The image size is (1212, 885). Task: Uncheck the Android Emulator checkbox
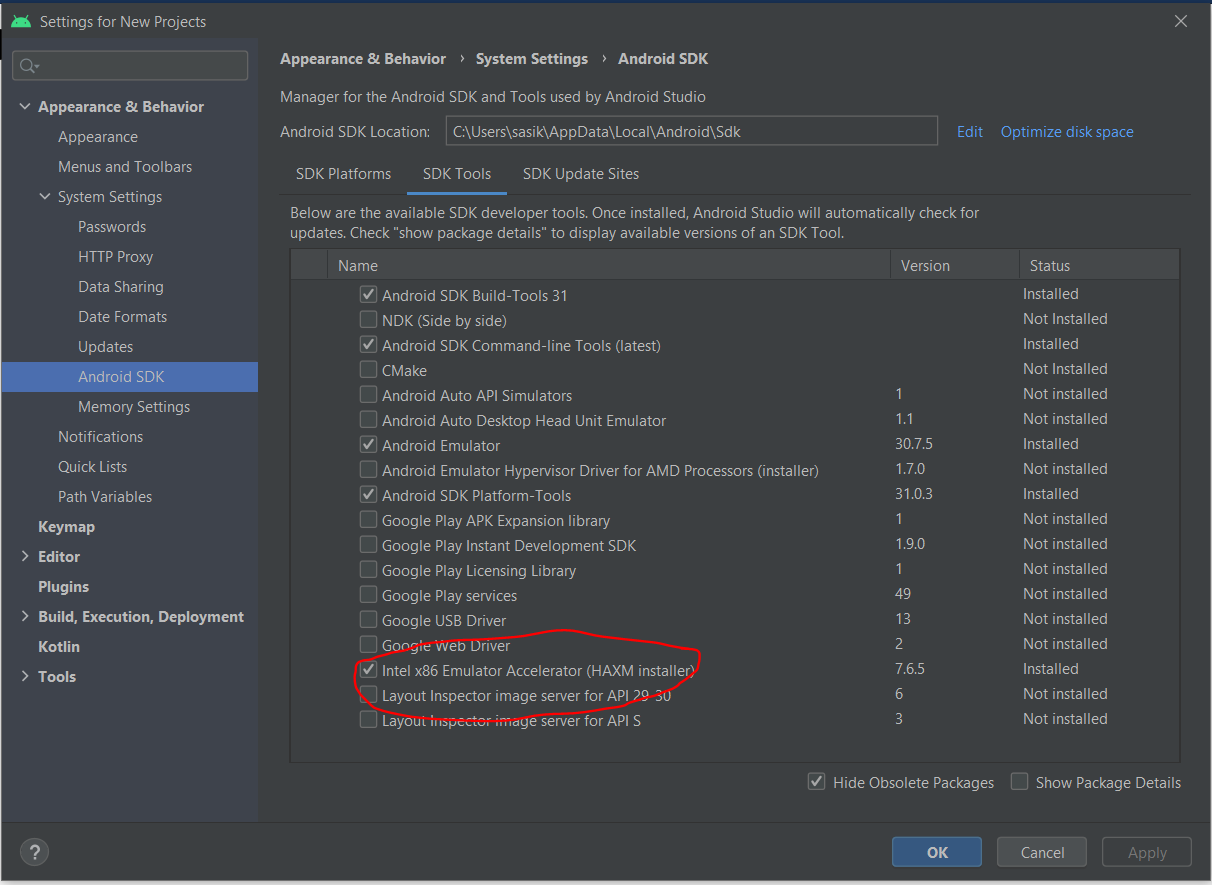[369, 445]
